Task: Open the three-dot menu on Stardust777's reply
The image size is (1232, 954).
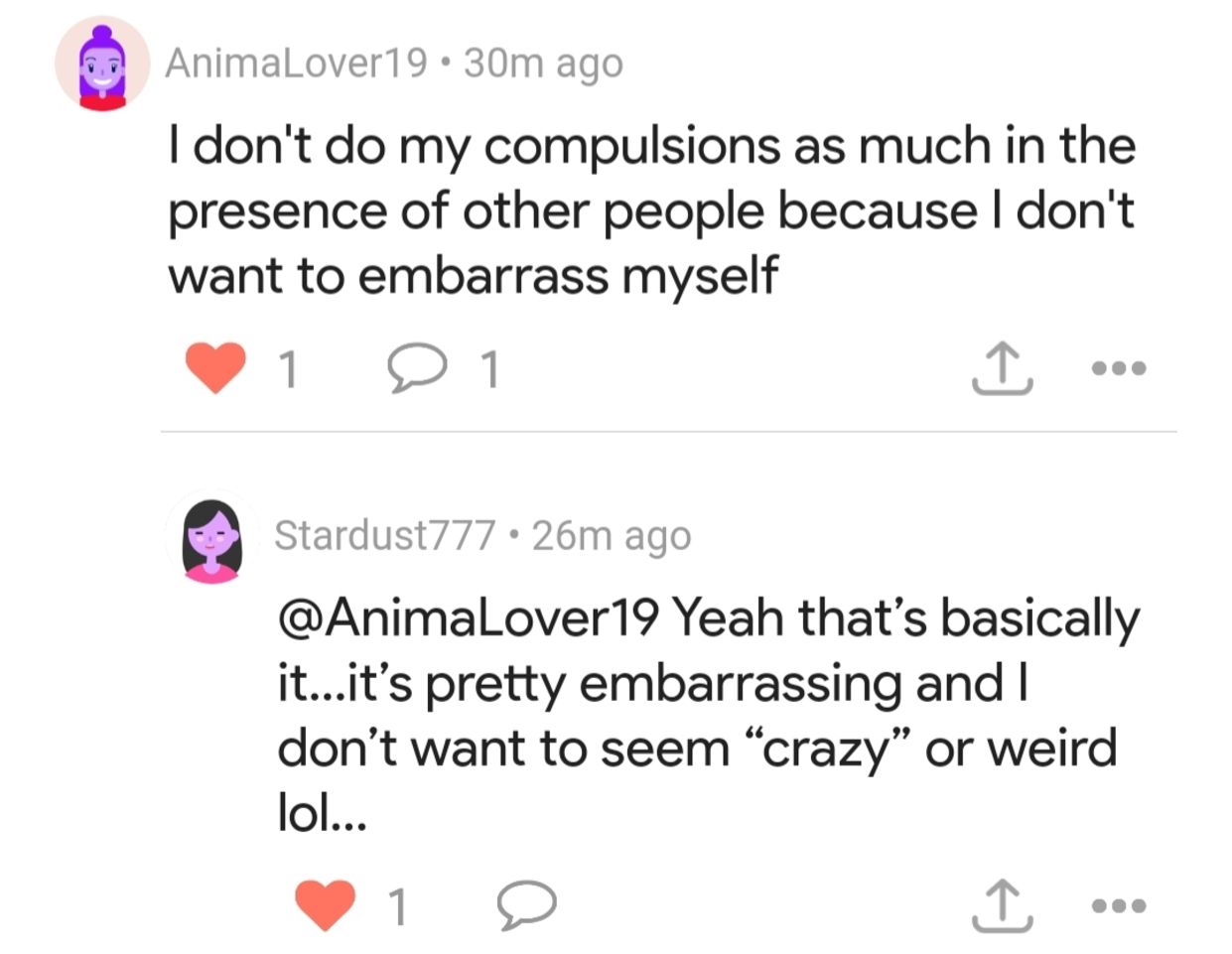Action: (1119, 904)
